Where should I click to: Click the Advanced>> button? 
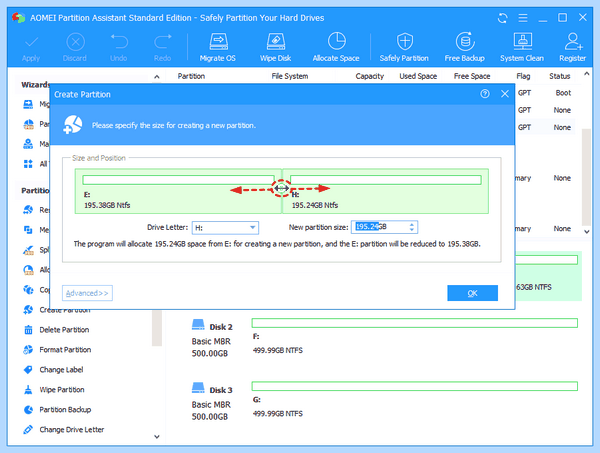[x=87, y=293]
